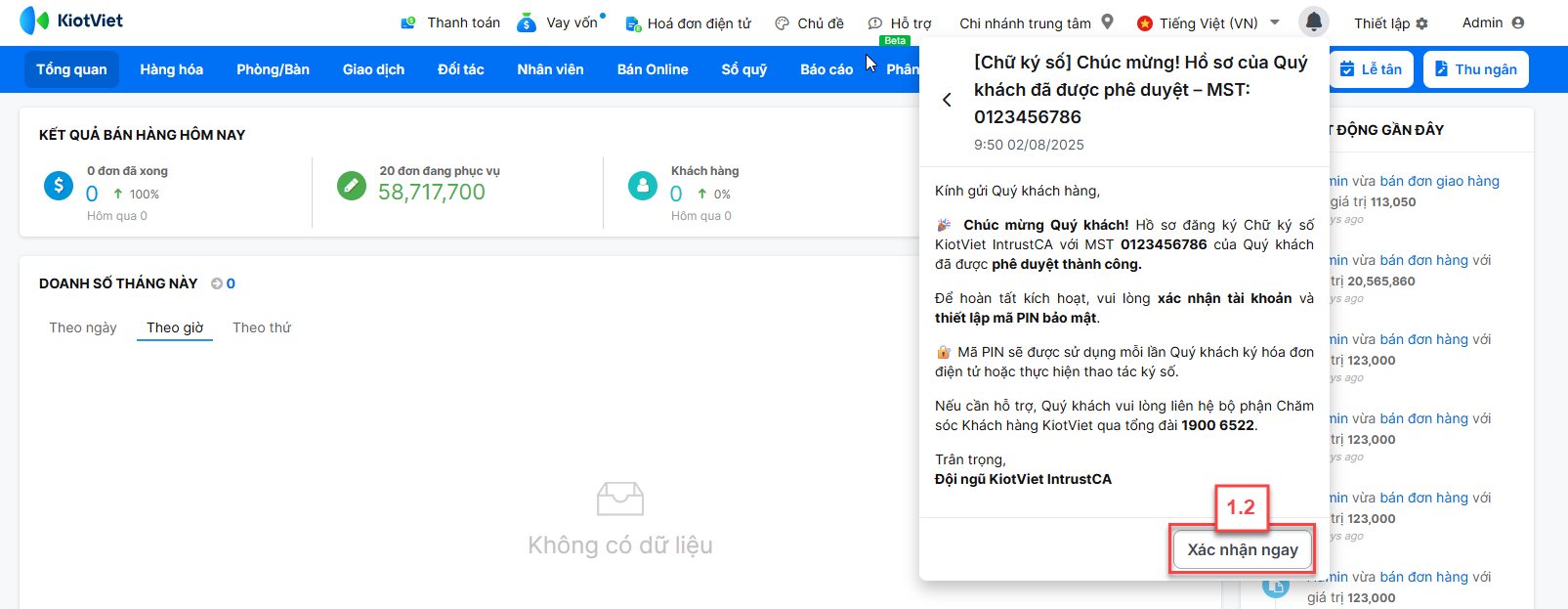Click the Vietnam flag language icon
This screenshot has height=609, width=1568.
pos(1145,22)
